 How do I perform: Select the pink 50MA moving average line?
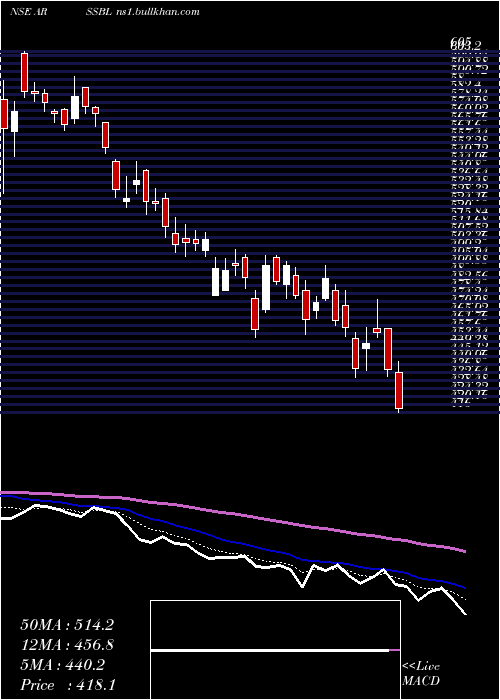(x=232, y=512)
